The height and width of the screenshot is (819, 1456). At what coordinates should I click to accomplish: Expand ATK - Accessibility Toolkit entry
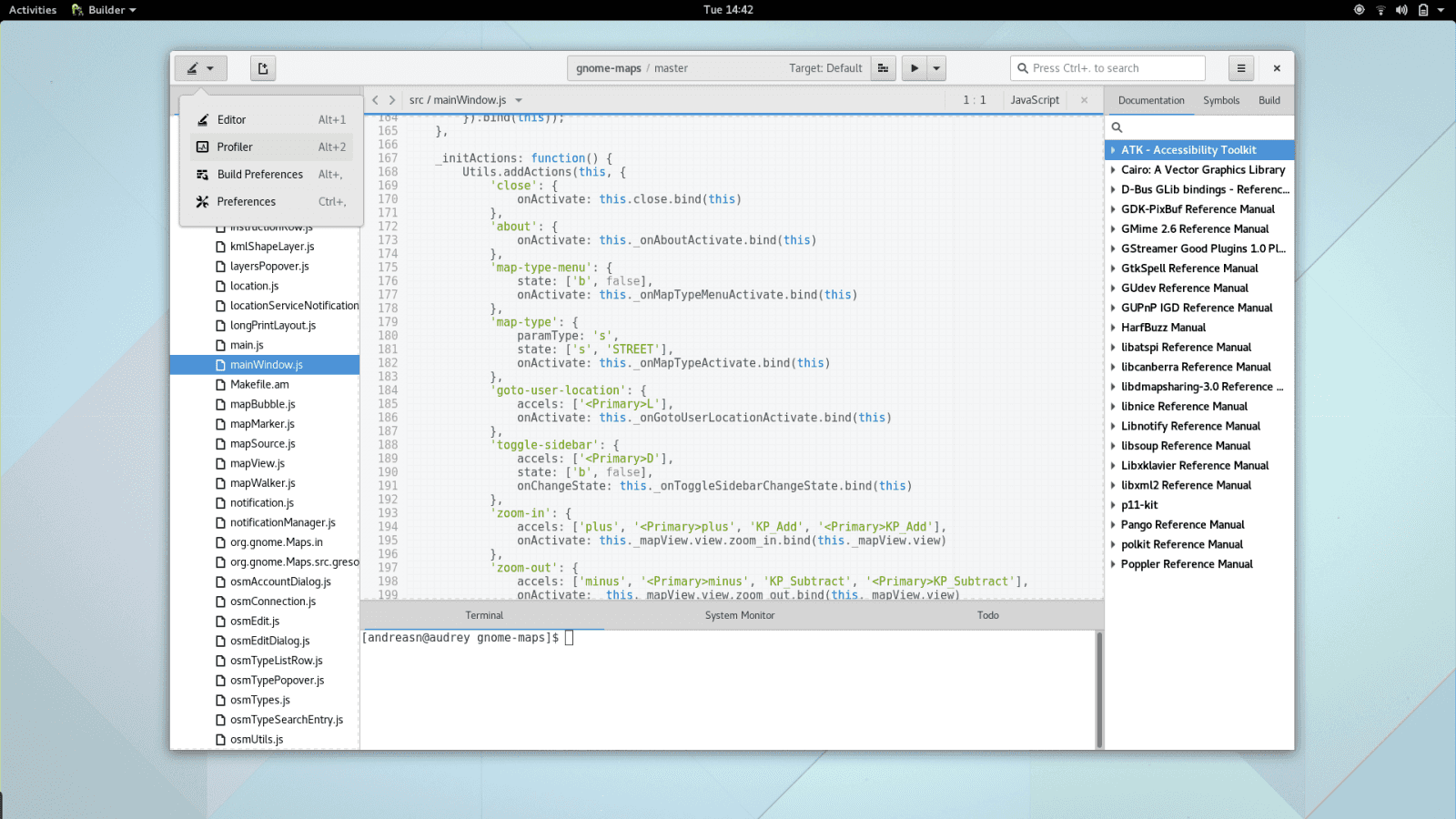(x=1113, y=150)
